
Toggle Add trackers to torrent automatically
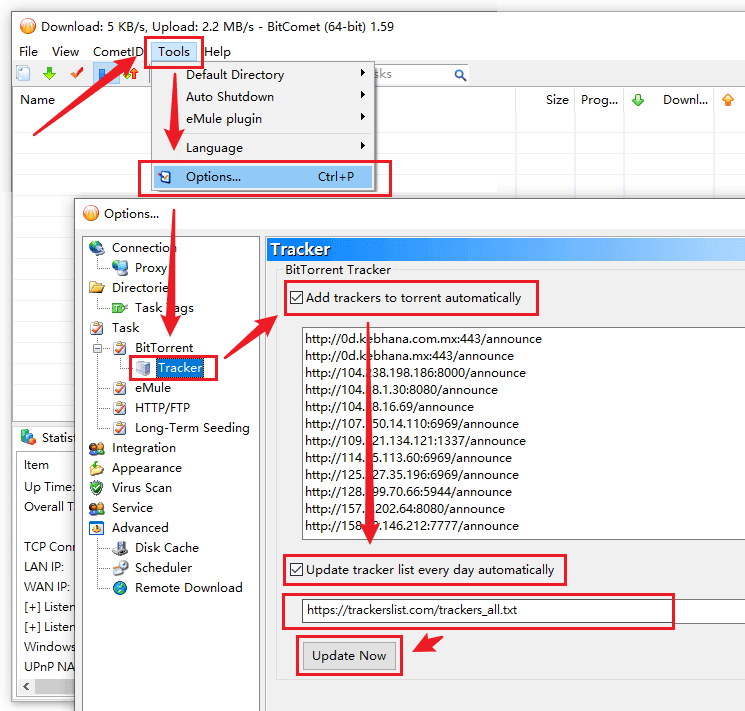(x=297, y=298)
